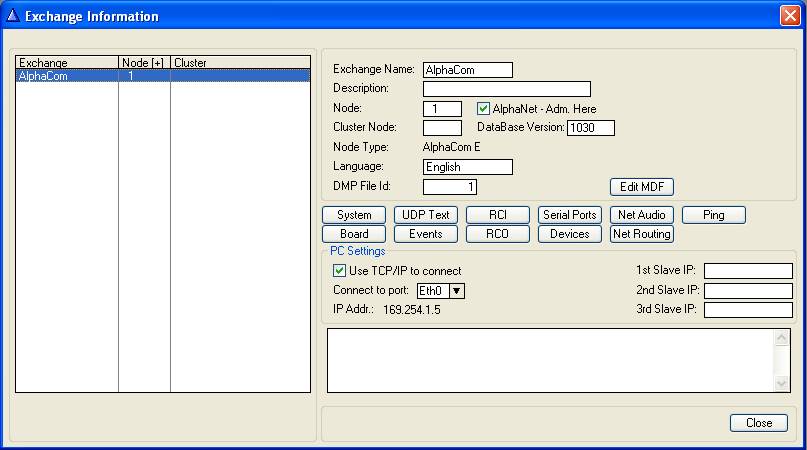
Task: Open Net Audio settings
Action: pyautogui.click(x=641, y=215)
